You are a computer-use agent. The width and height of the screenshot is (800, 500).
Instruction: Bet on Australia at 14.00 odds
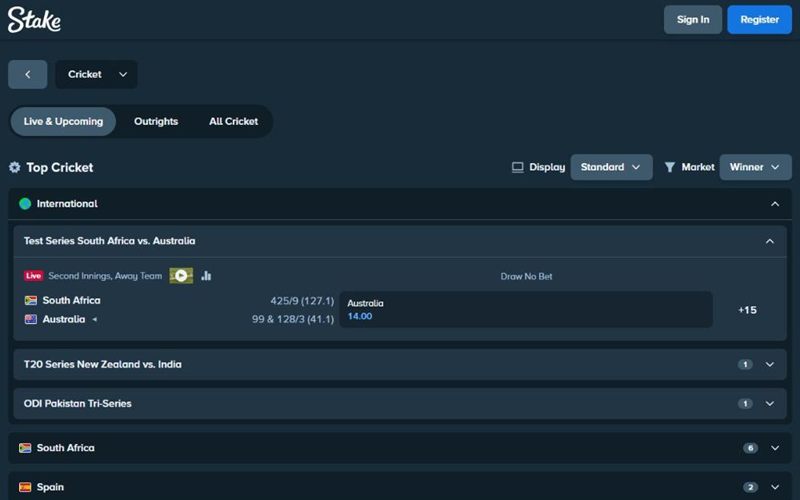point(526,310)
